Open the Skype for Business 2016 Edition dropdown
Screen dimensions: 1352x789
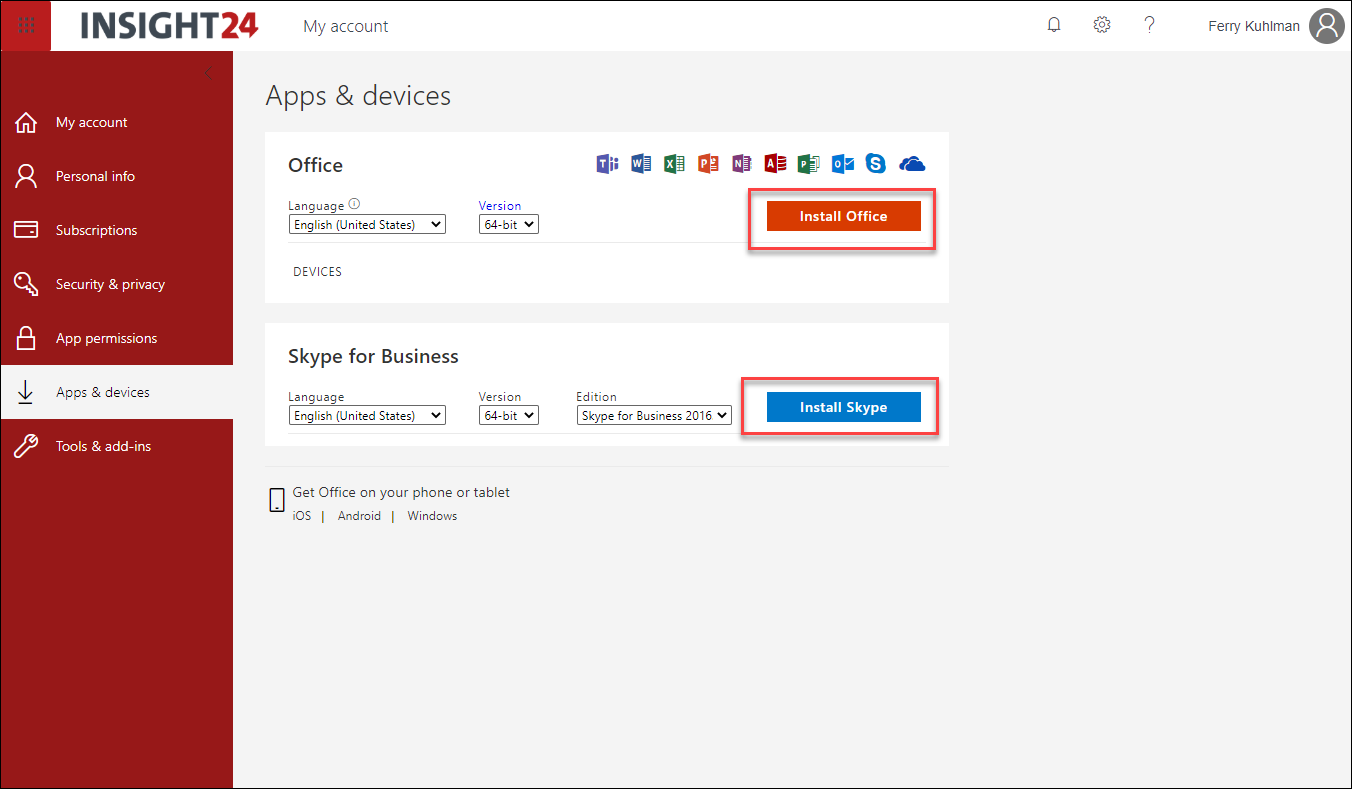tap(655, 416)
